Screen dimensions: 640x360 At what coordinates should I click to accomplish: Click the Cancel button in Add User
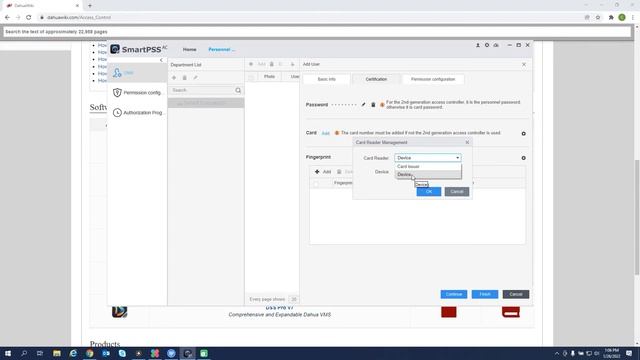pos(516,294)
